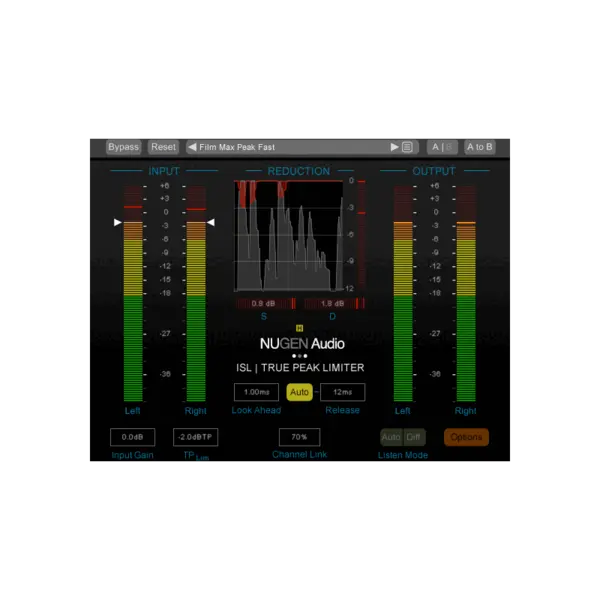Screen dimensions: 600x600
Task: Click the Input Right meter bar
Action: pos(196,293)
